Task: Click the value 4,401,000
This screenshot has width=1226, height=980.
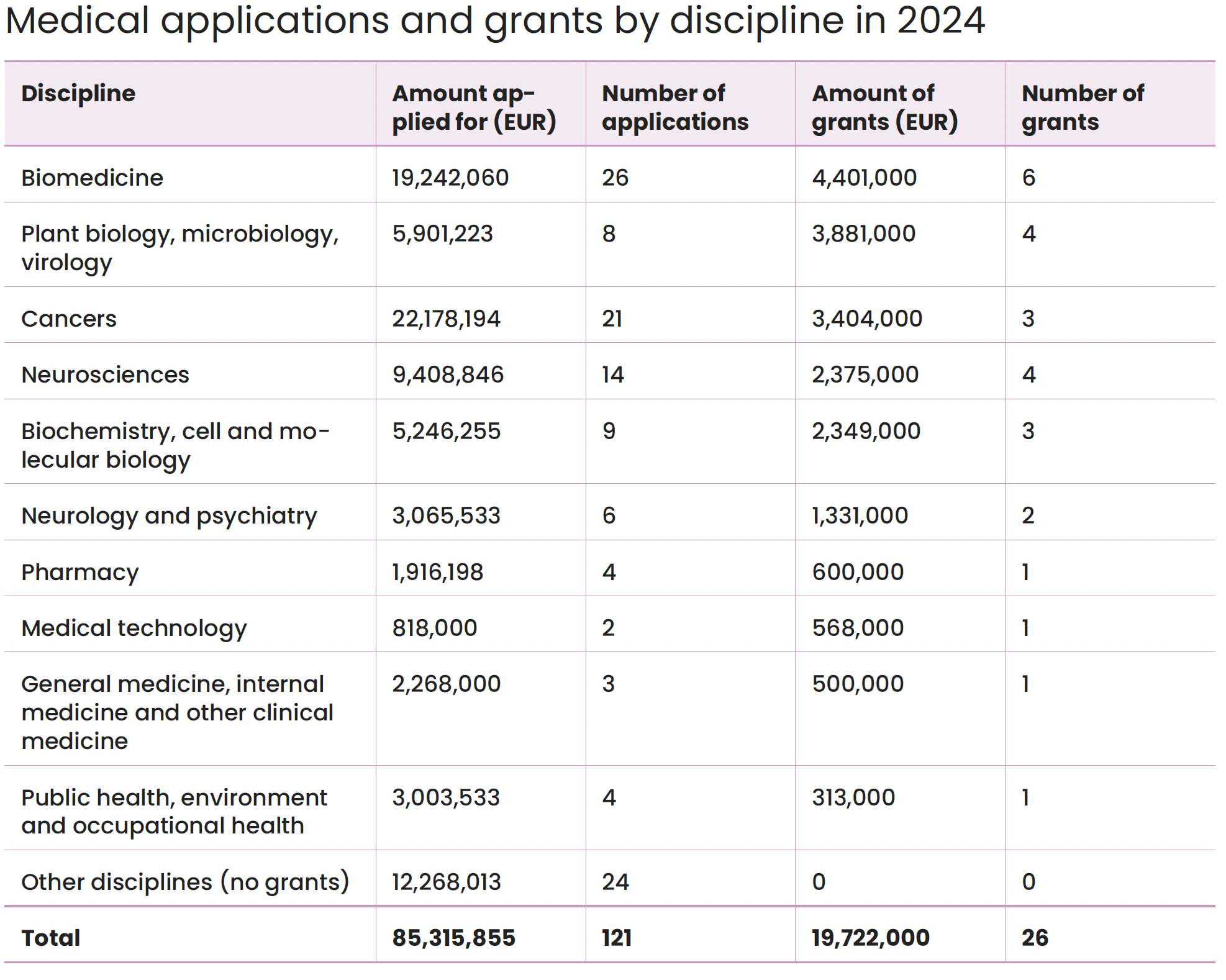Action: coord(865,178)
